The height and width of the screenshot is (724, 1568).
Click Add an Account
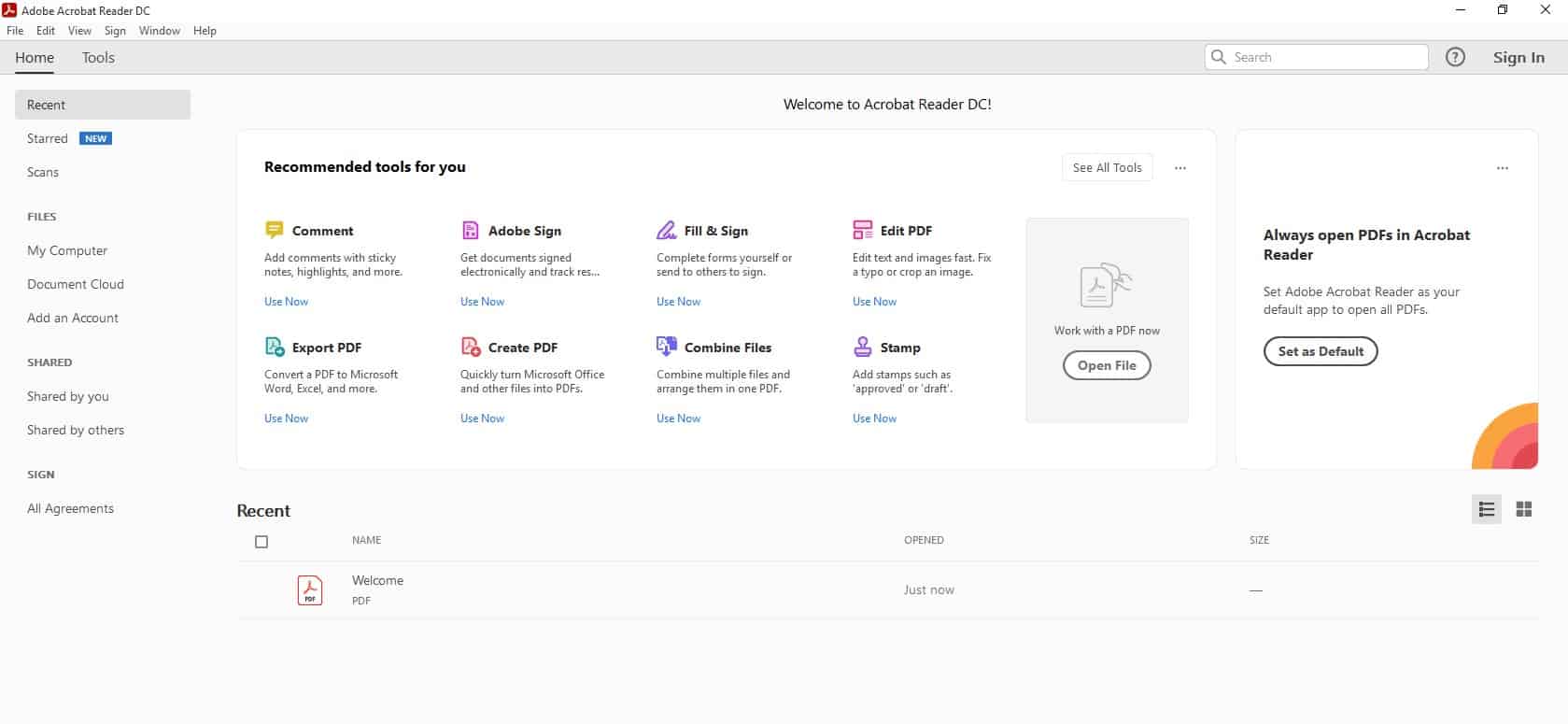point(73,318)
